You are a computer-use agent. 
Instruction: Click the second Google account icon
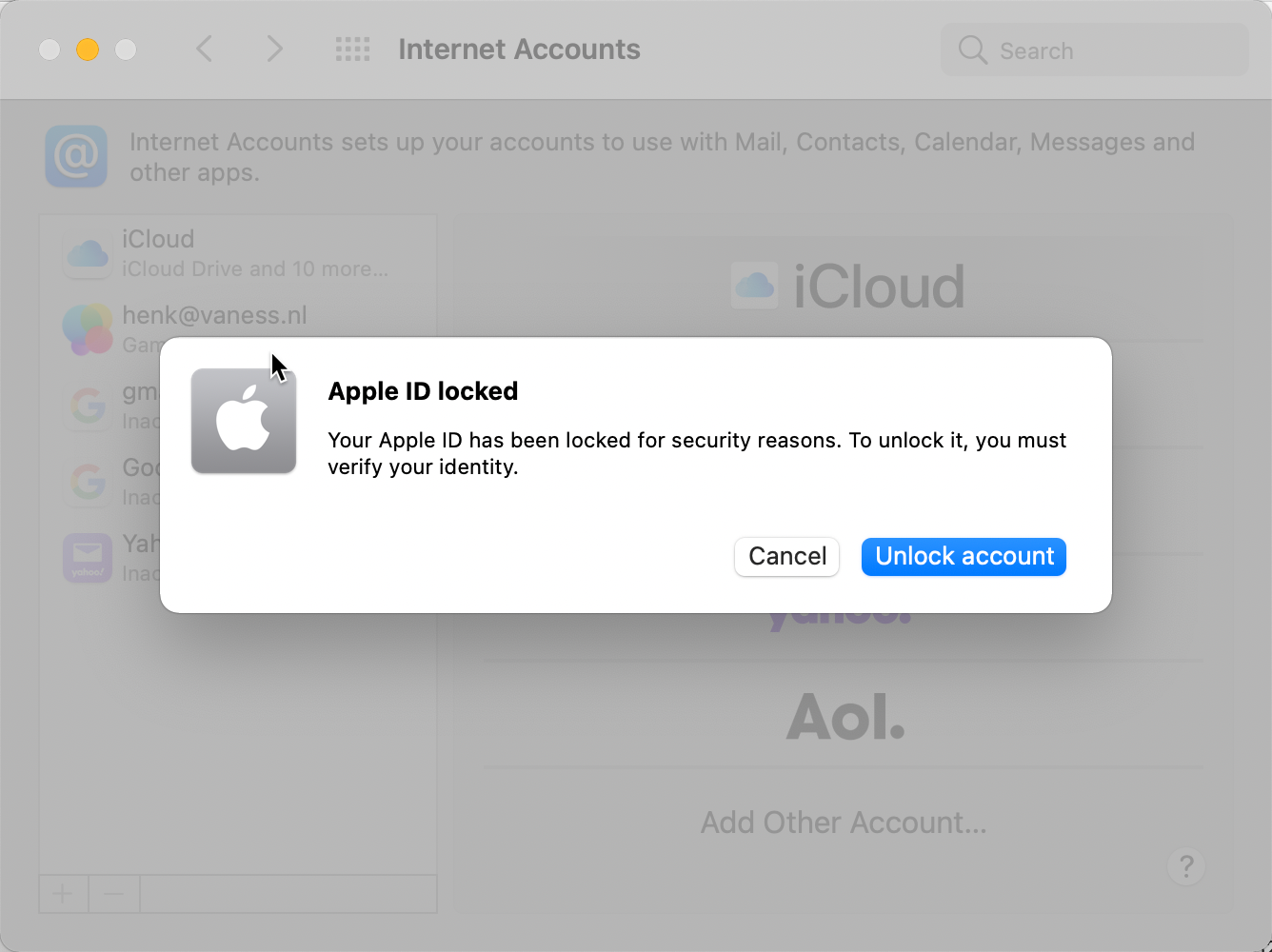point(88,482)
